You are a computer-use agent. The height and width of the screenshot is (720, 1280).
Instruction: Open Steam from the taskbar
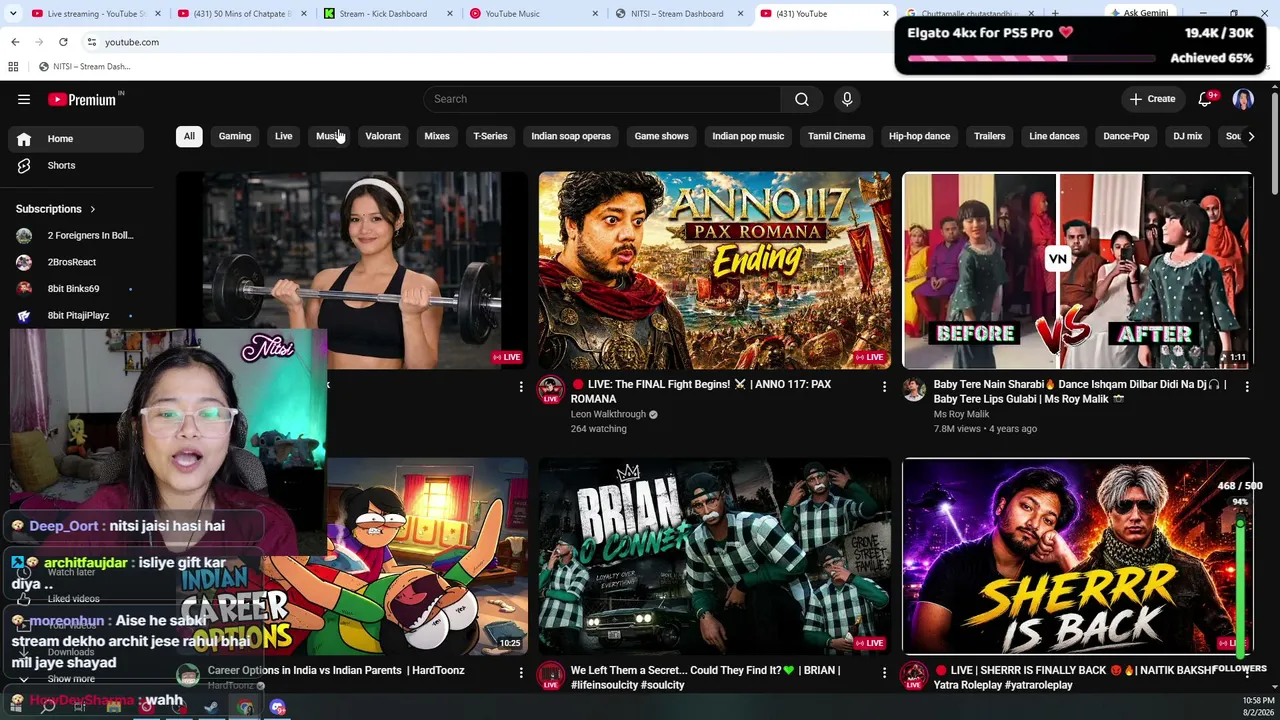(212, 707)
